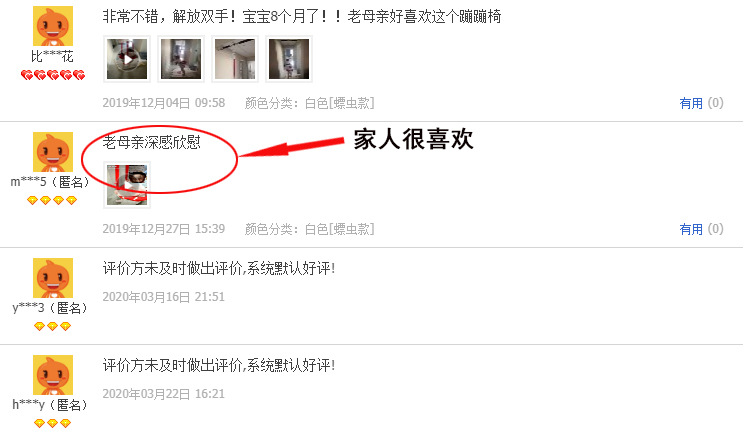Mark the 2019年12月27日 review as 有用
Viewport: 750px width, 433px height.
[x=691, y=229]
